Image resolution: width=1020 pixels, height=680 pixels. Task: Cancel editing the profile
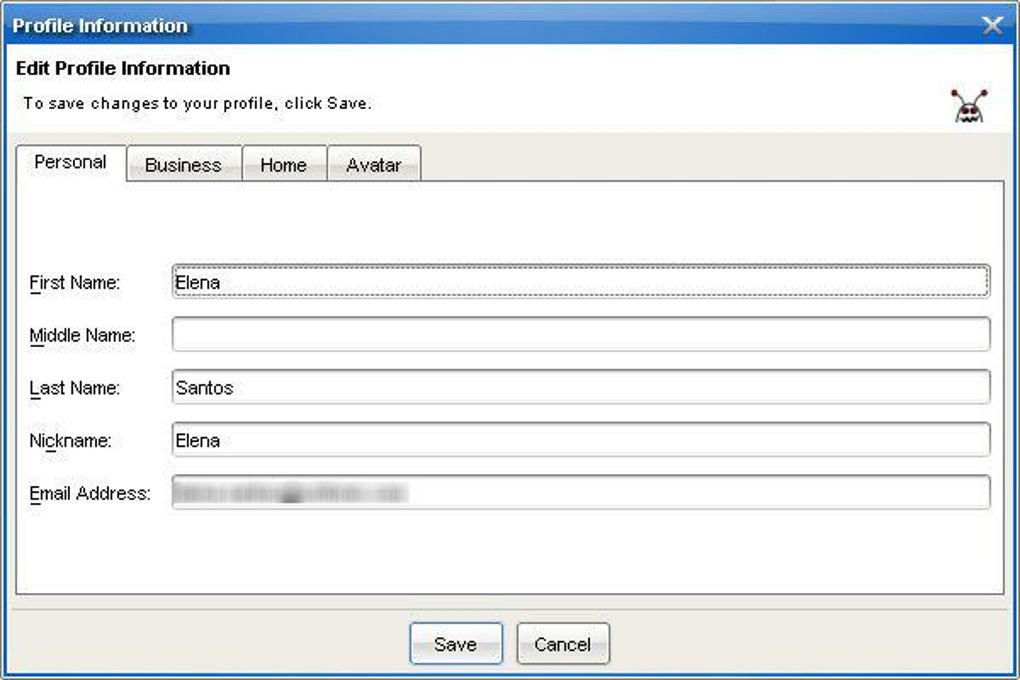point(563,644)
